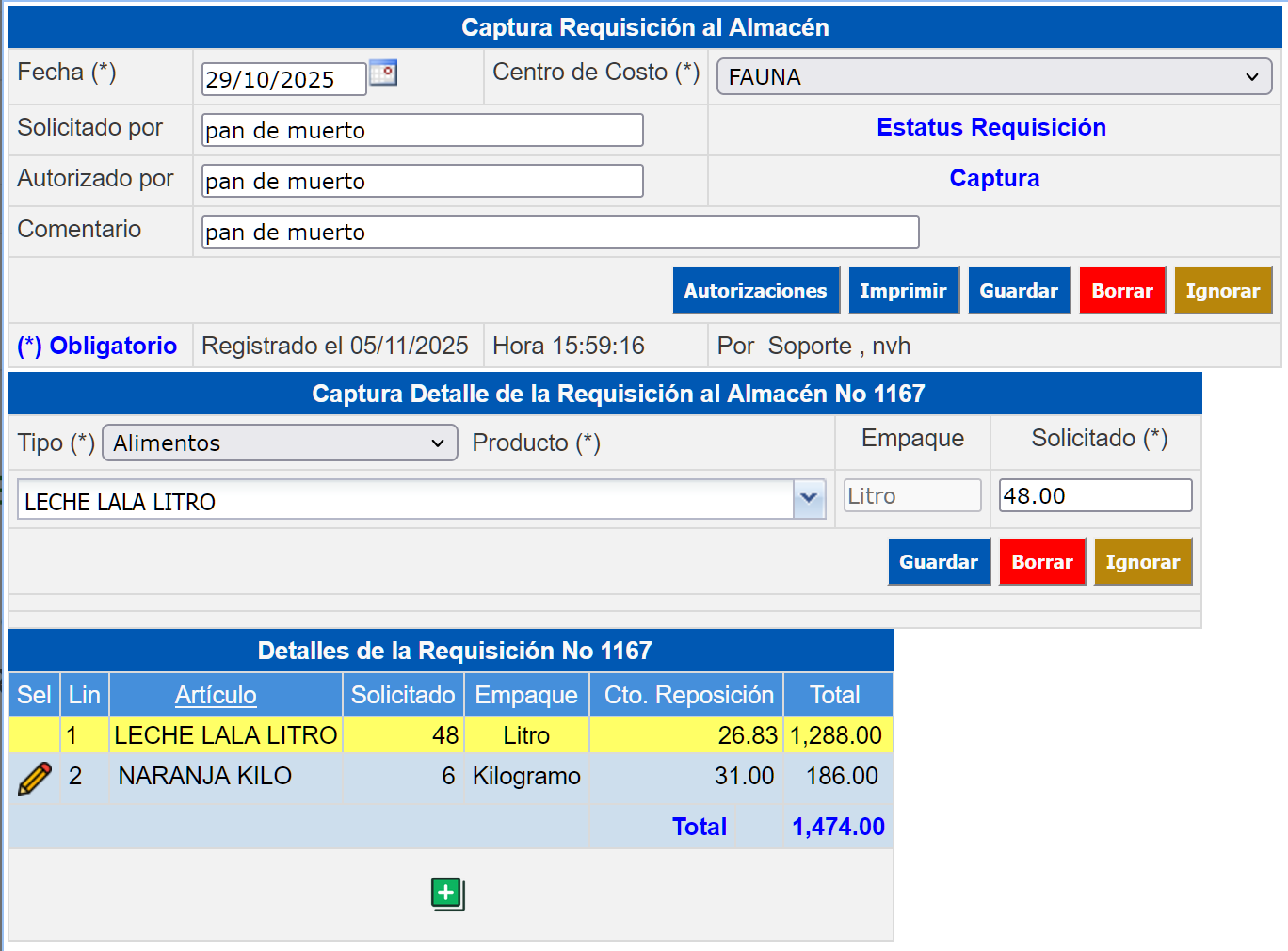Expand the LECHE LALA LITRO product combo arrow
Screen dimensions: 1288x951
coord(809,499)
